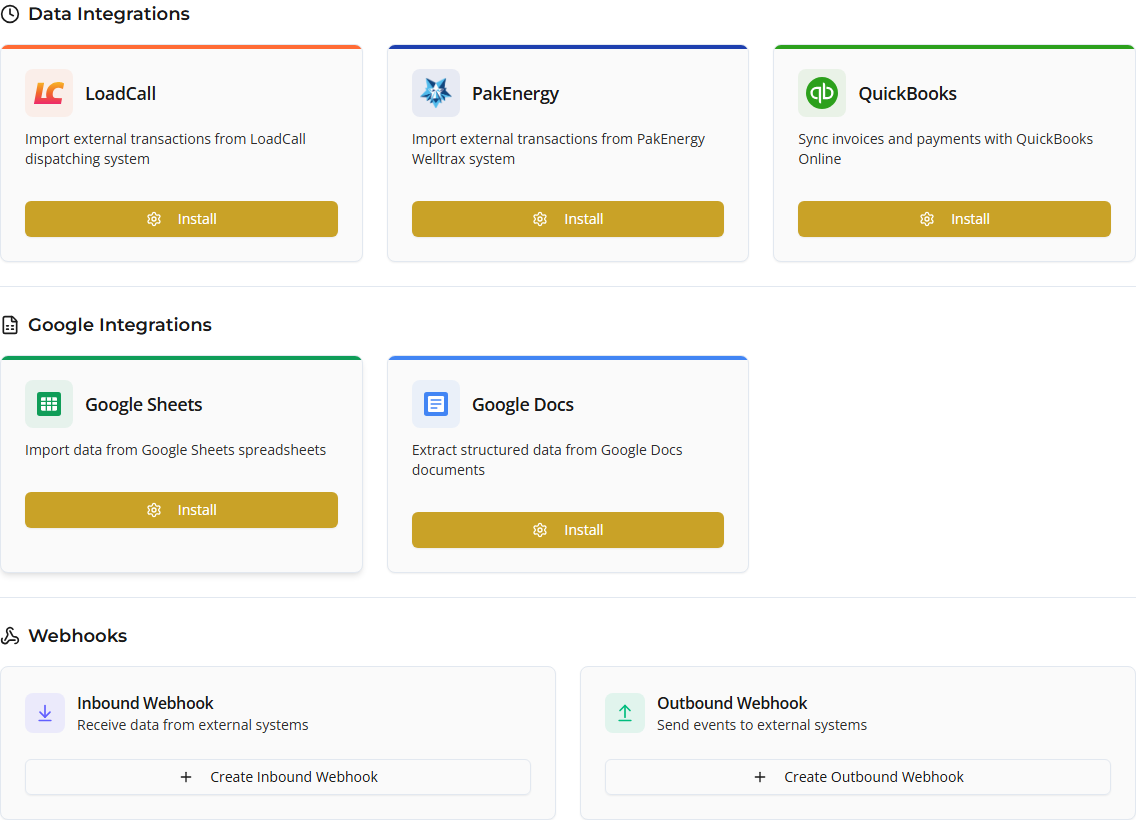Click the Outbound Webhook upload arrow icon

coord(625,713)
